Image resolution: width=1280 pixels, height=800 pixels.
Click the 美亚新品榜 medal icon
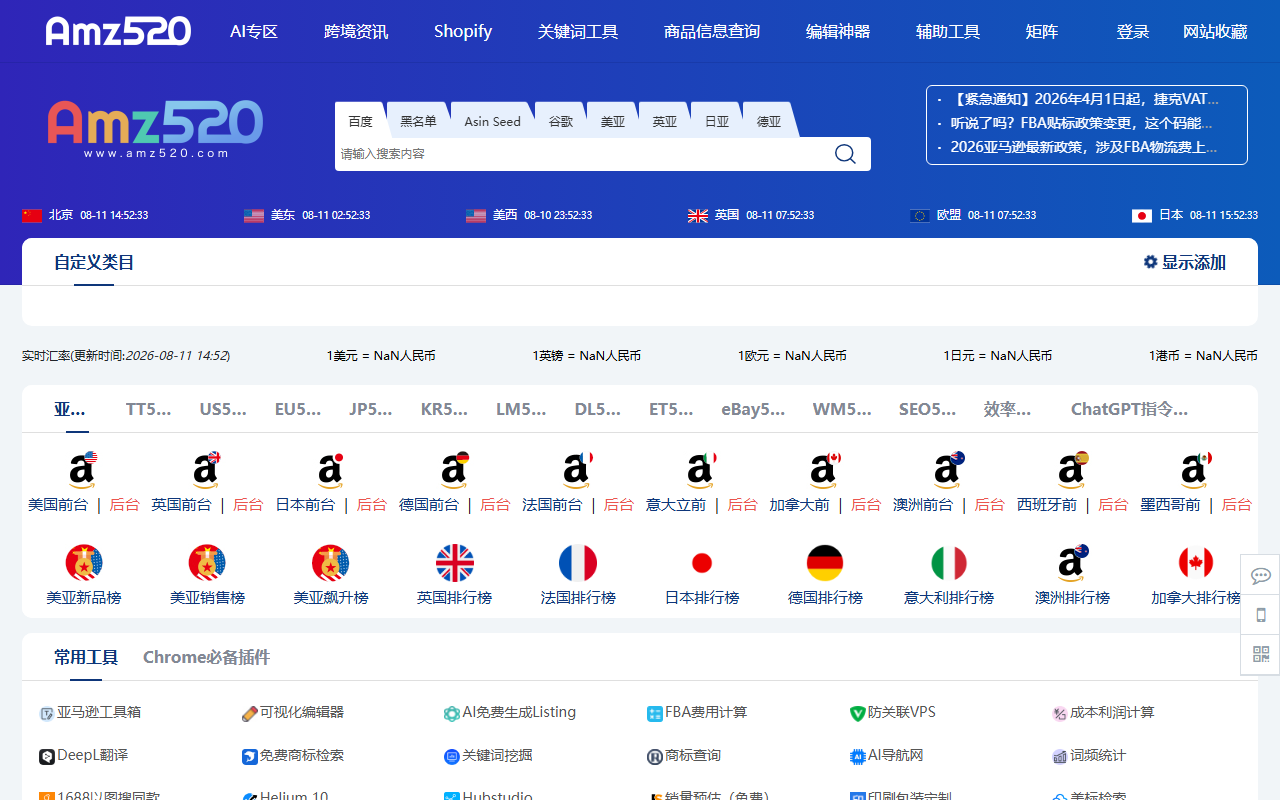pyautogui.click(x=84, y=563)
